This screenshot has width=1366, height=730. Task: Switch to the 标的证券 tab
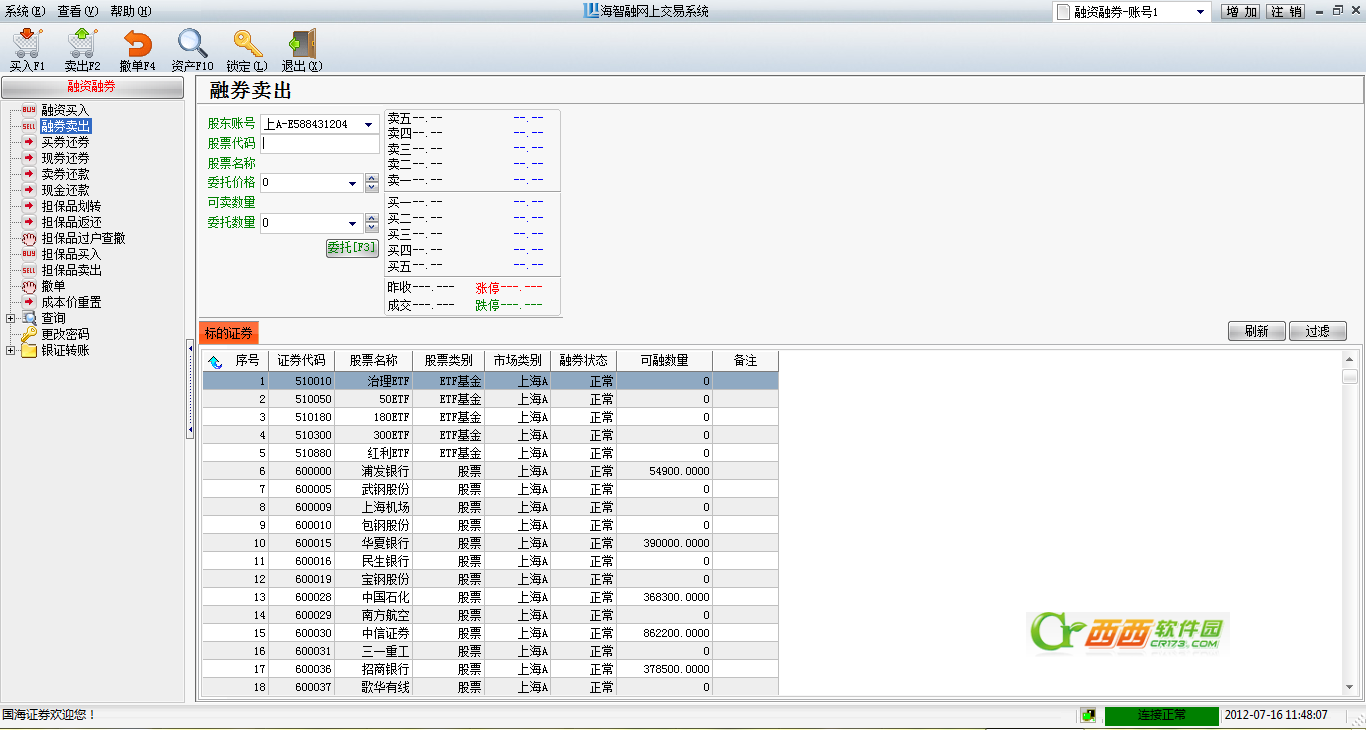(229, 333)
